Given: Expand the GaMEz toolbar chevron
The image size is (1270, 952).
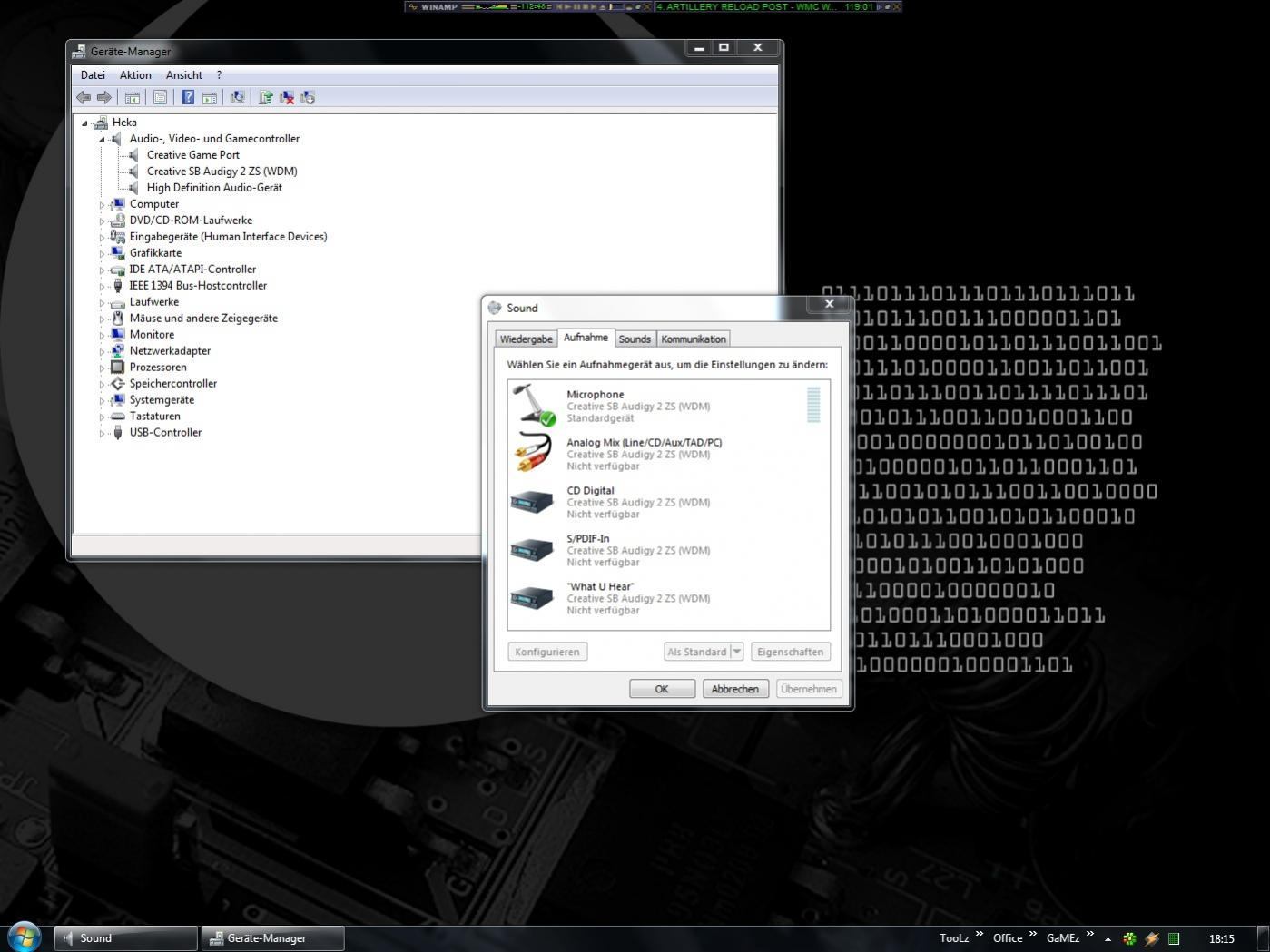Looking at the screenshot, I should [x=1089, y=934].
